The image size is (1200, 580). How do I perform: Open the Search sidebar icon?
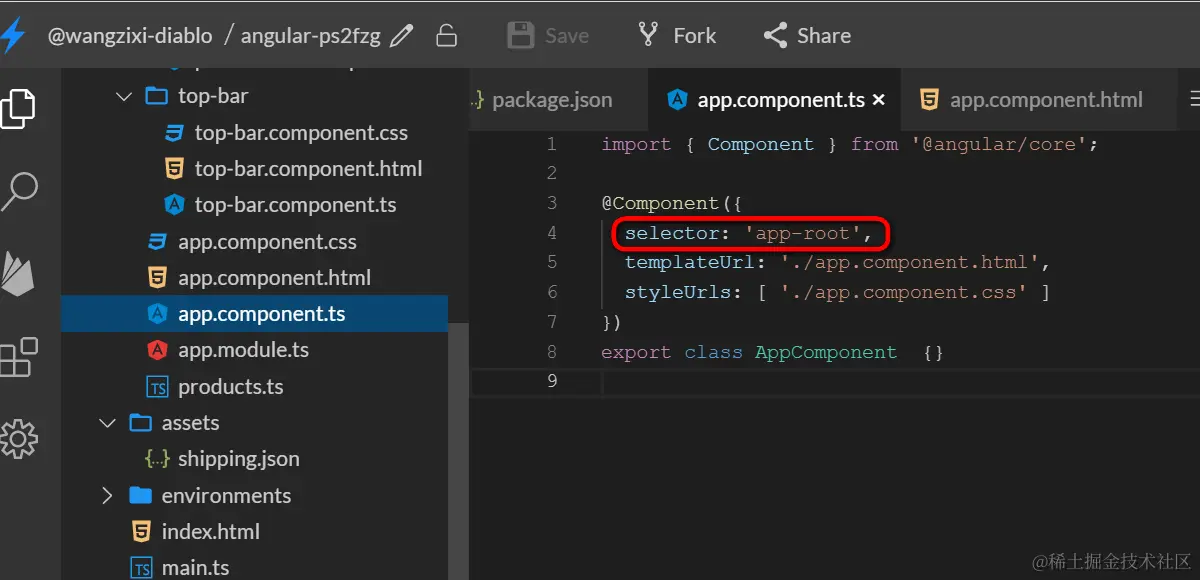point(18,190)
